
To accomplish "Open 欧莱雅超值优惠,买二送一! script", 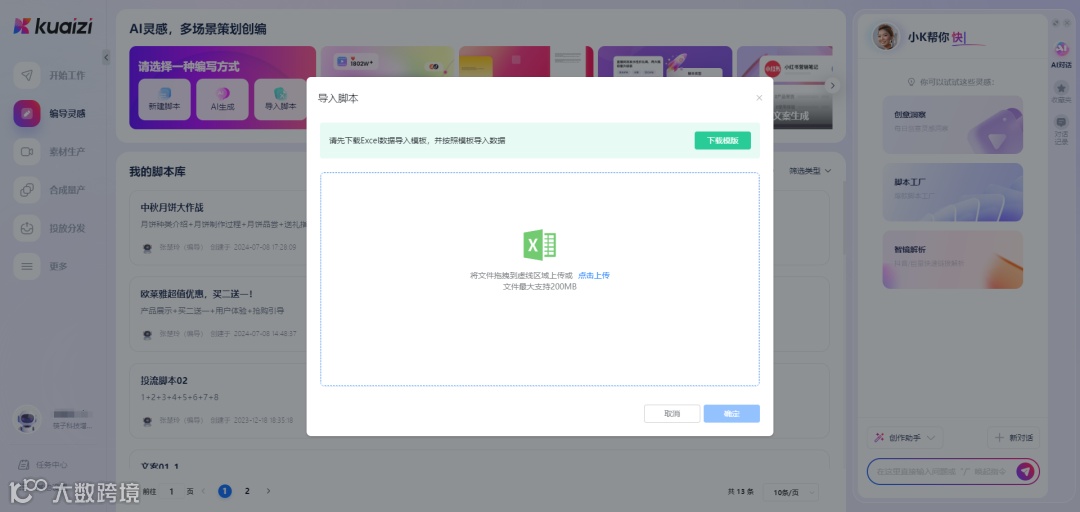I will click(x=196, y=294).
